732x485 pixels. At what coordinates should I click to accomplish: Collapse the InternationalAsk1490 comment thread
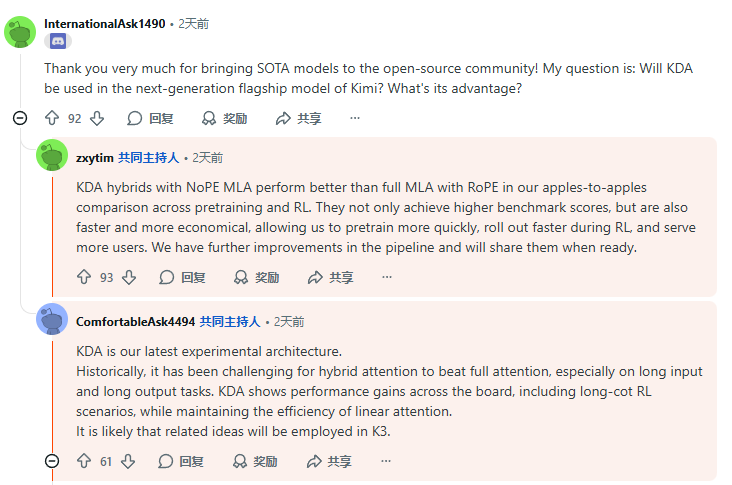tap(20, 118)
